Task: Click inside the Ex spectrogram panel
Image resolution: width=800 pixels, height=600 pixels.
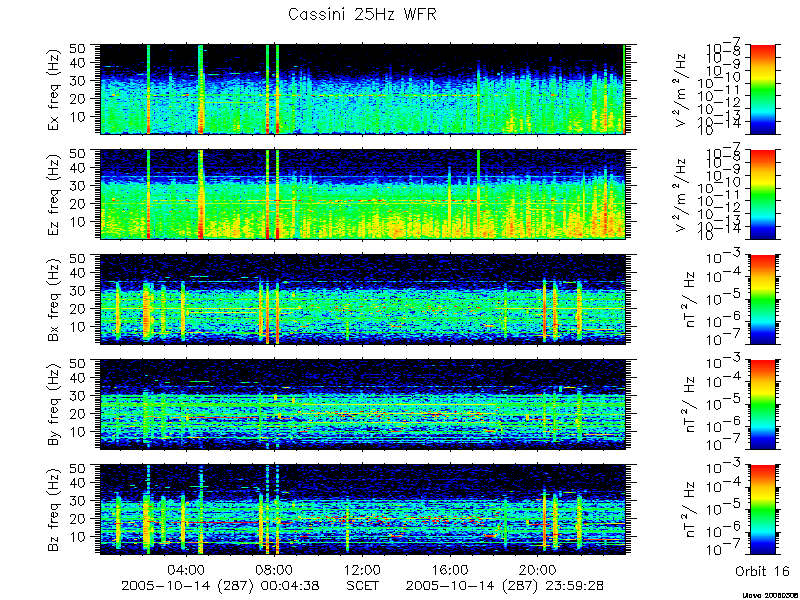Action: tap(362, 89)
